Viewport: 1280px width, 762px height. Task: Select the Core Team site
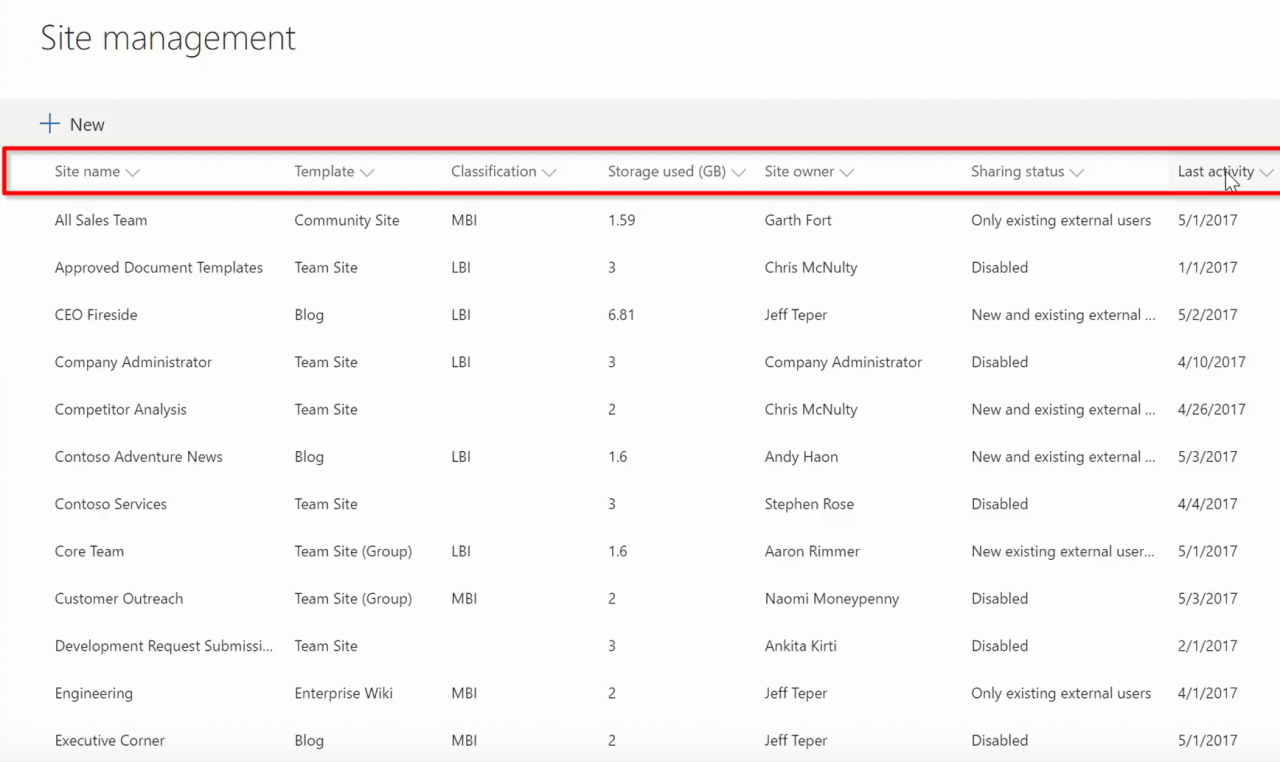[x=89, y=551]
